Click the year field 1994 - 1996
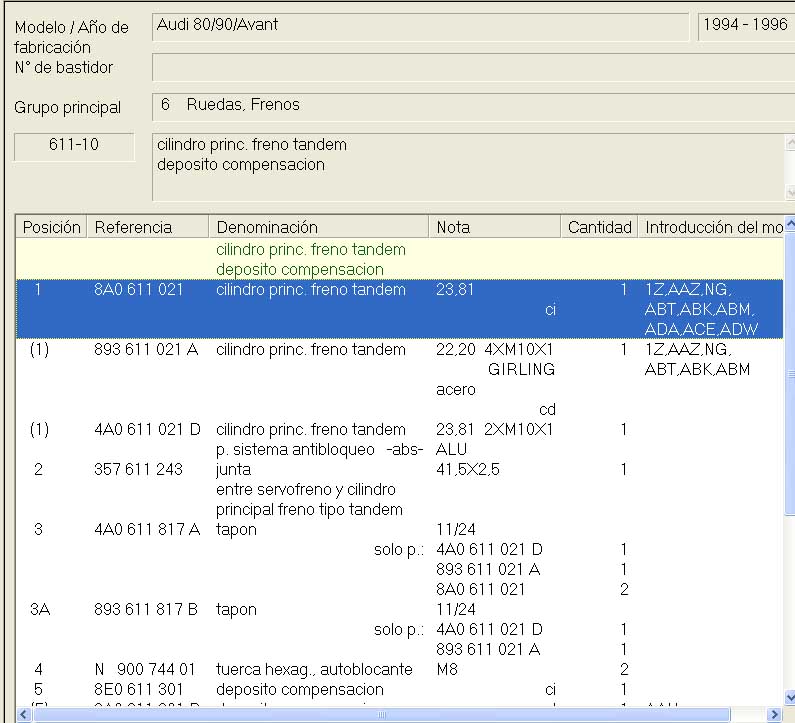This screenshot has height=723, width=795. (746, 26)
